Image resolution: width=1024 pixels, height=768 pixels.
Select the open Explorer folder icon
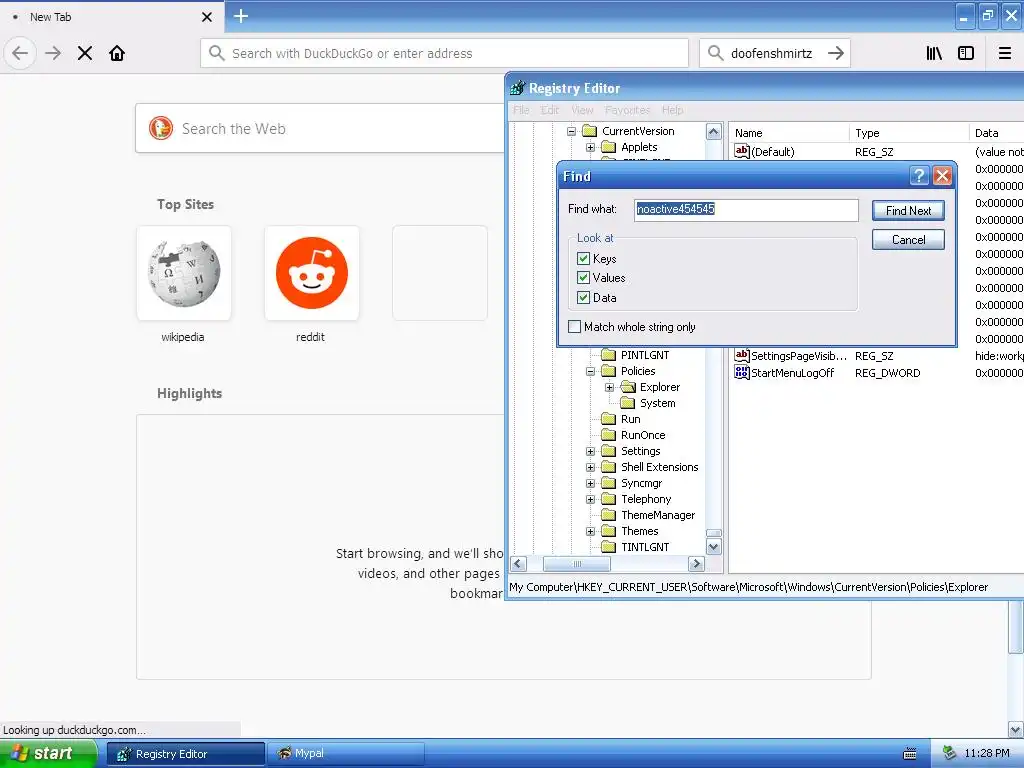coord(628,387)
